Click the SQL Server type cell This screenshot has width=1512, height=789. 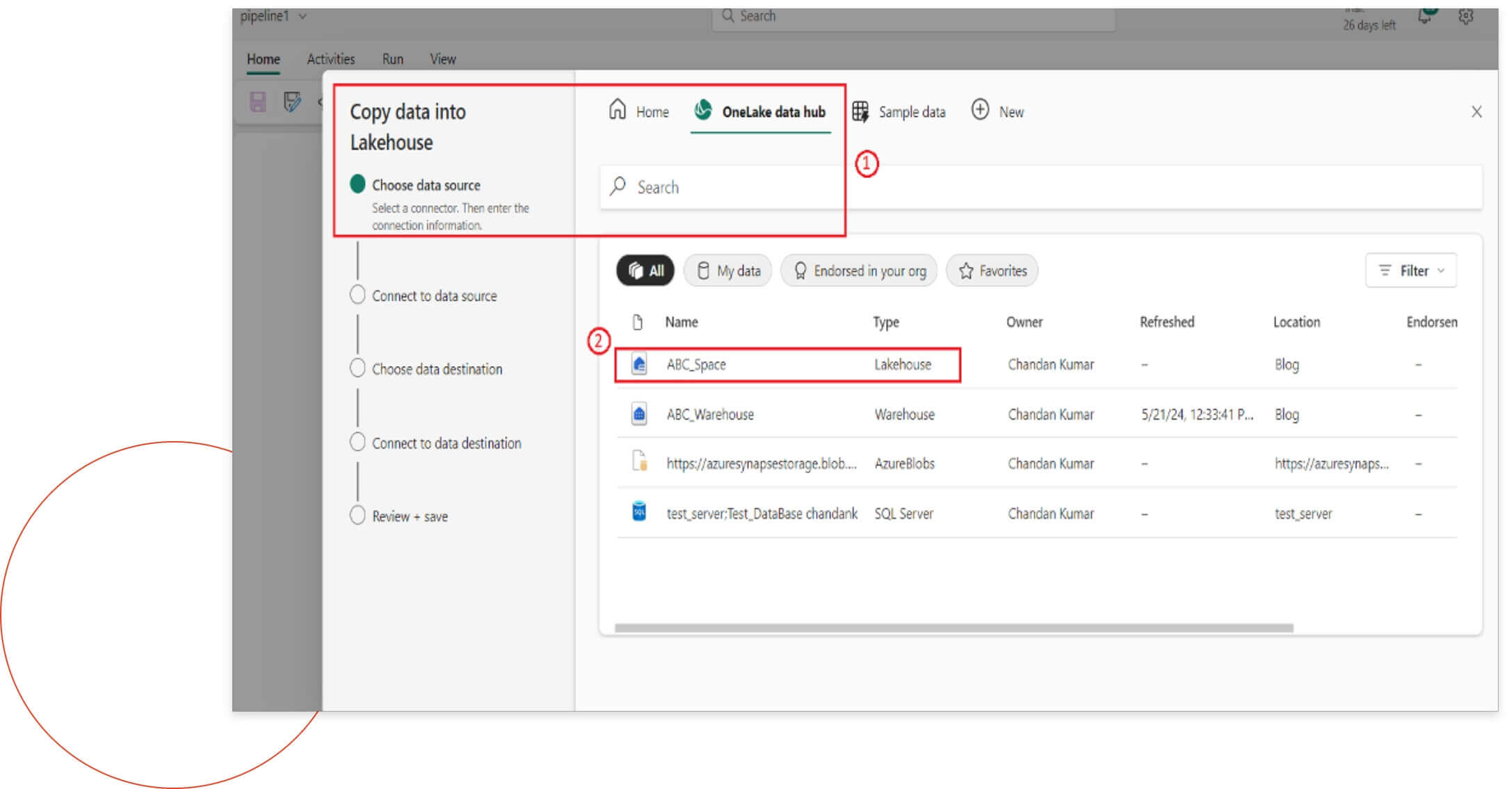coord(904,513)
